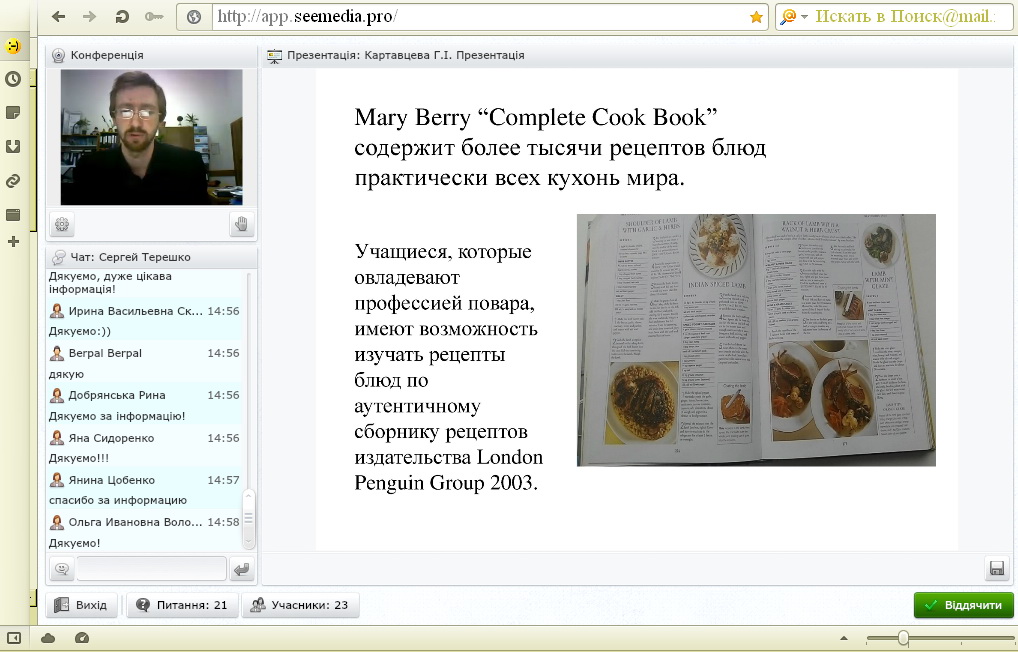The height and width of the screenshot is (652, 1018).
Task: Open the search engine dropdown arrow
Action: (803, 17)
